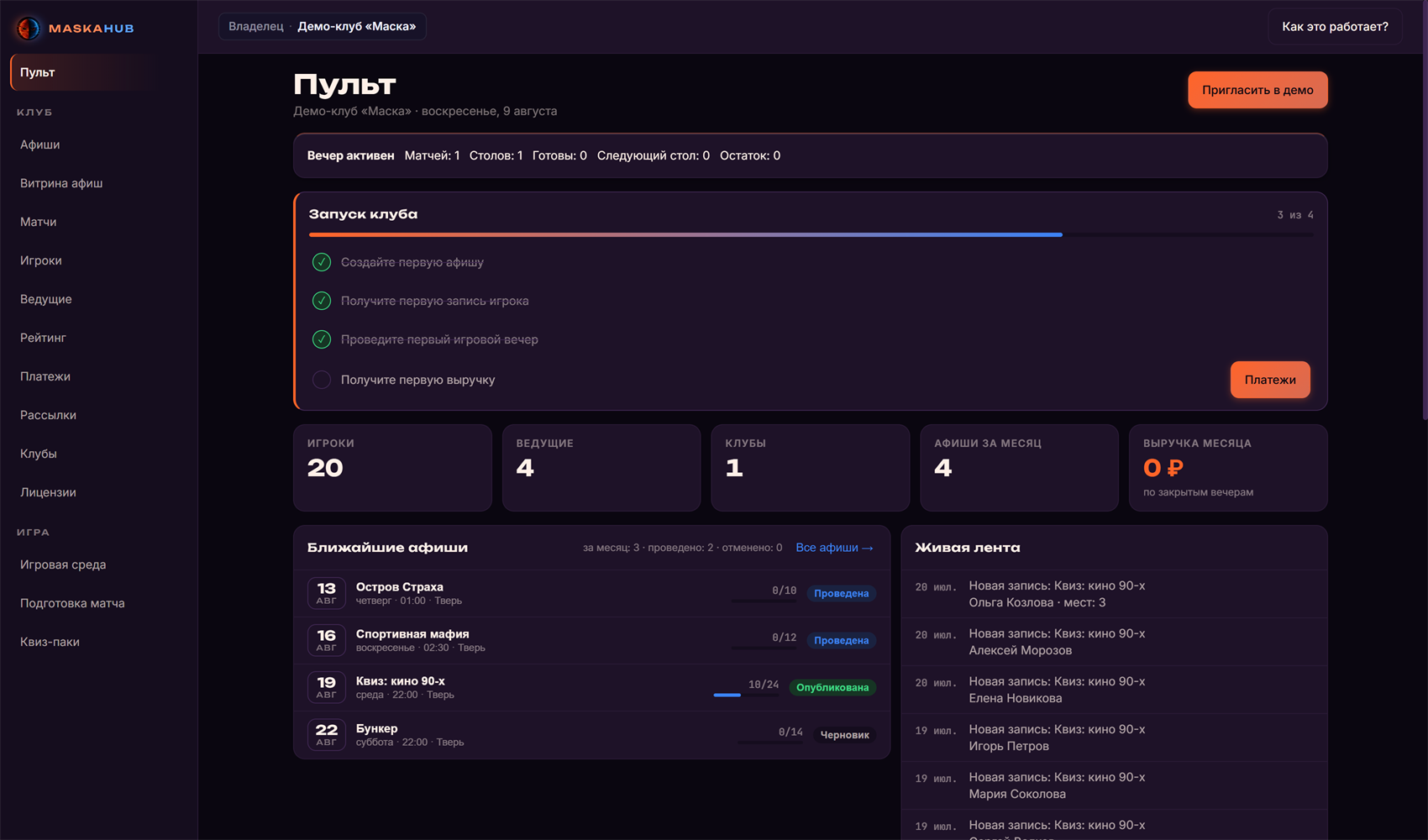Open the Игроки page
The height and width of the screenshot is (840, 1428).
point(98,260)
